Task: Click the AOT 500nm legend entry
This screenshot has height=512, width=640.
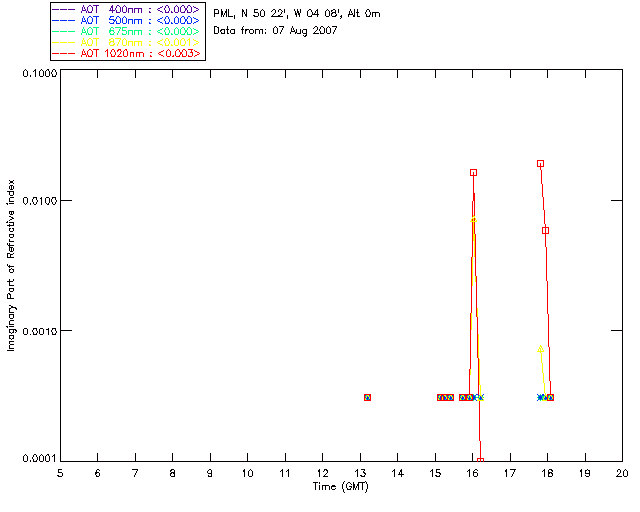Action: tap(127, 21)
